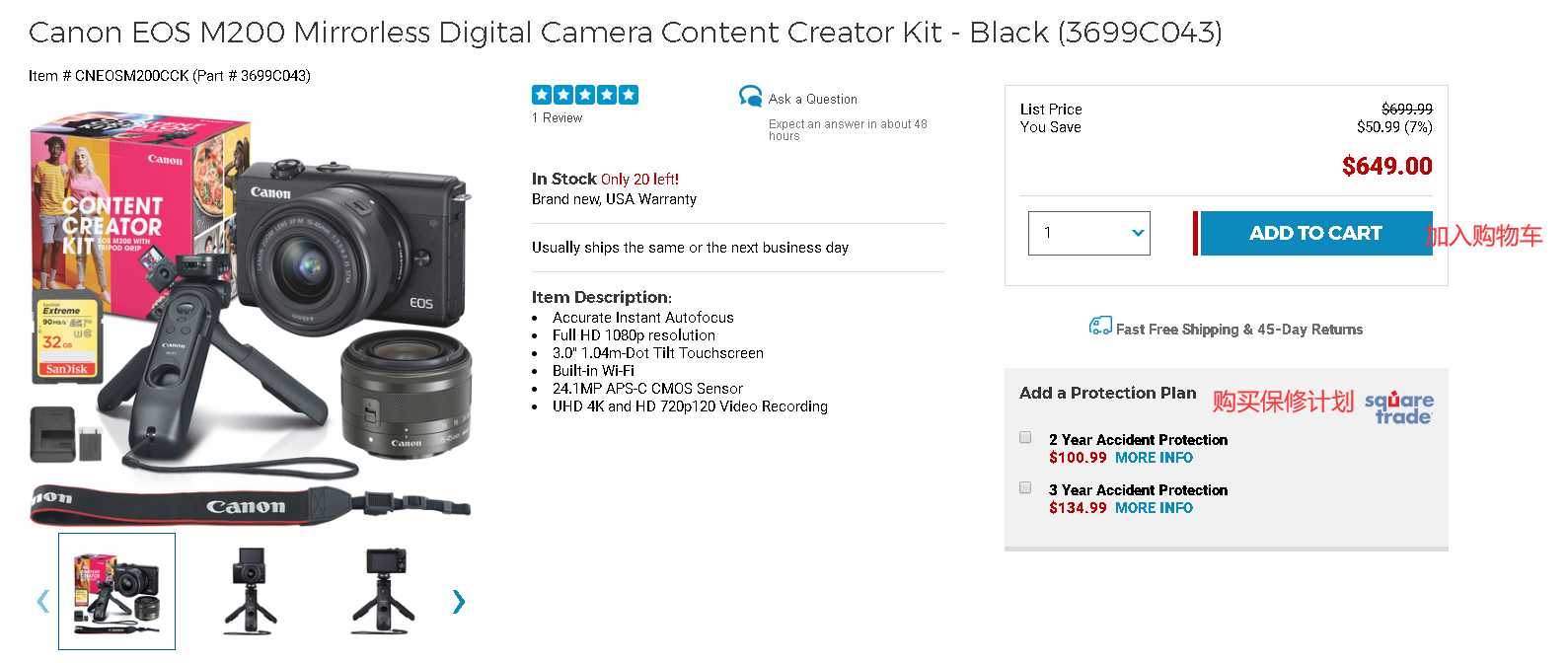
Task: Show next product thumbnails with right arrow
Action: (458, 601)
